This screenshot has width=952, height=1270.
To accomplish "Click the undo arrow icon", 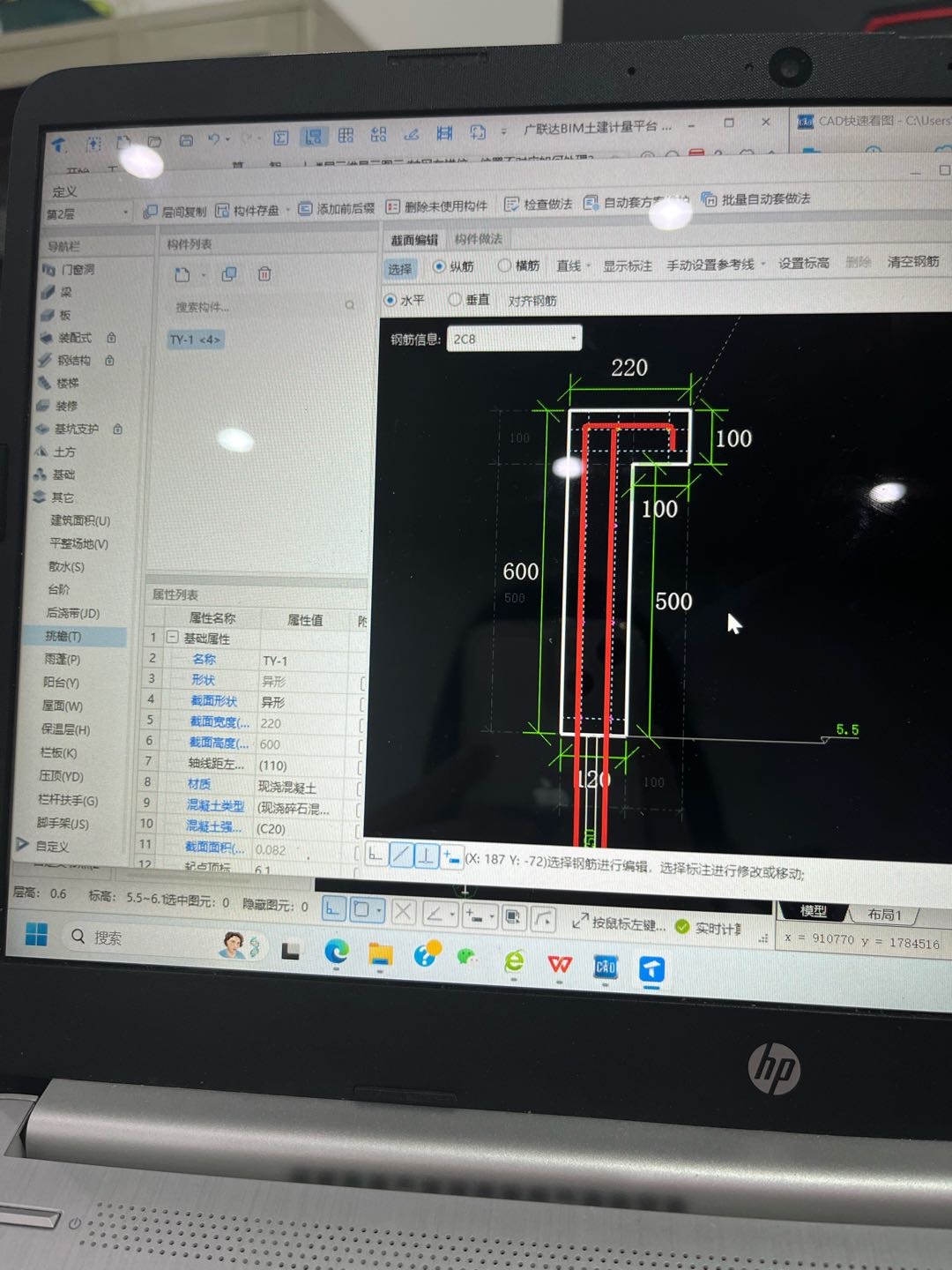I will point(214,139).
